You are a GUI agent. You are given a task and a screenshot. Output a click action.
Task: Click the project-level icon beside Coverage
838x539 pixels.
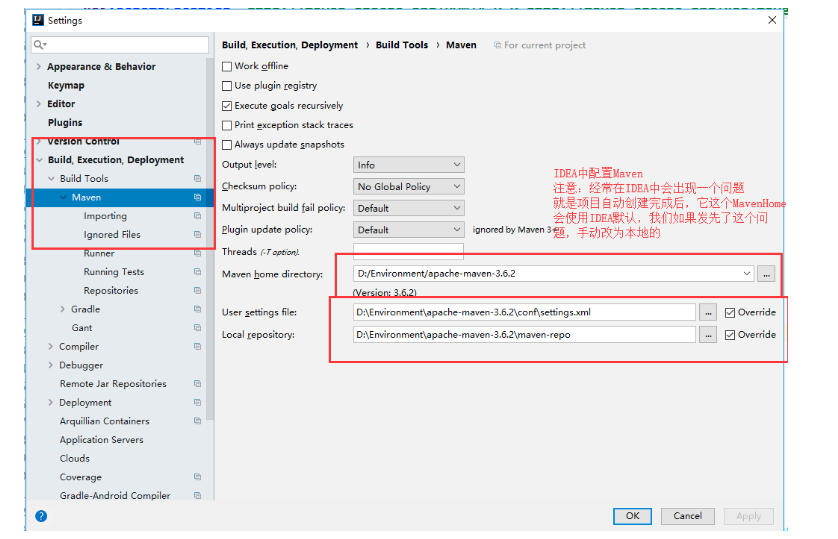[x=197, y=477]
